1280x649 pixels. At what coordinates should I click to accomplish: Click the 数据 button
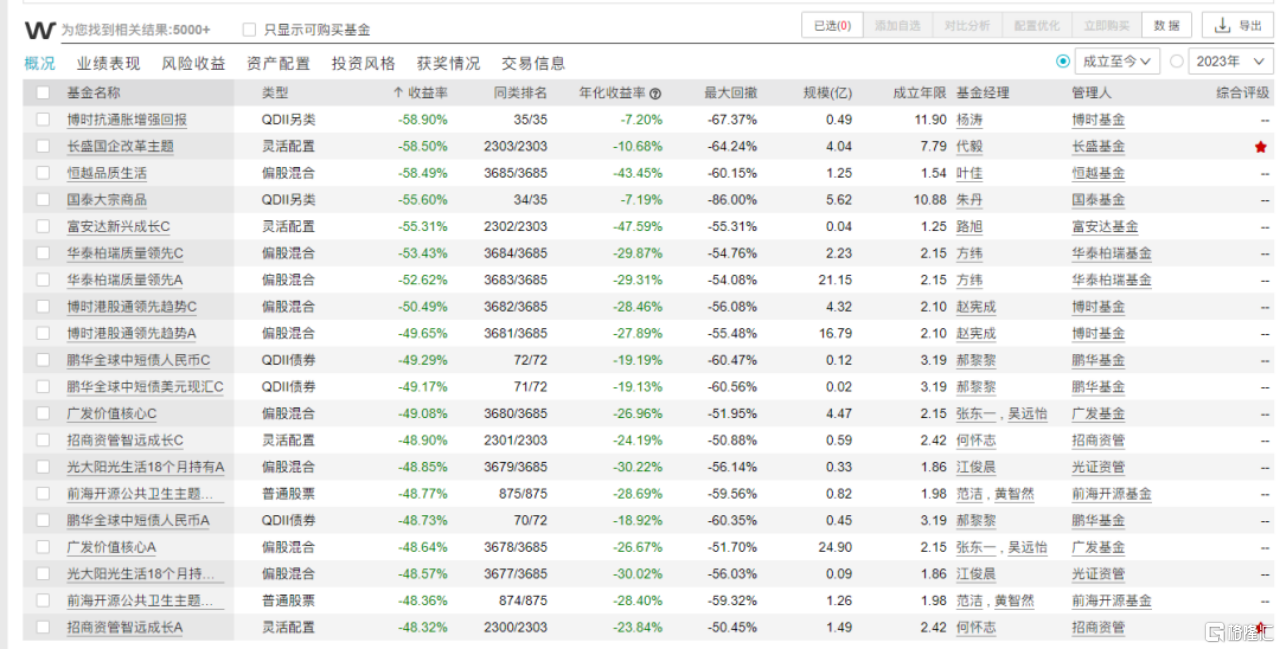coord(1167,26)
